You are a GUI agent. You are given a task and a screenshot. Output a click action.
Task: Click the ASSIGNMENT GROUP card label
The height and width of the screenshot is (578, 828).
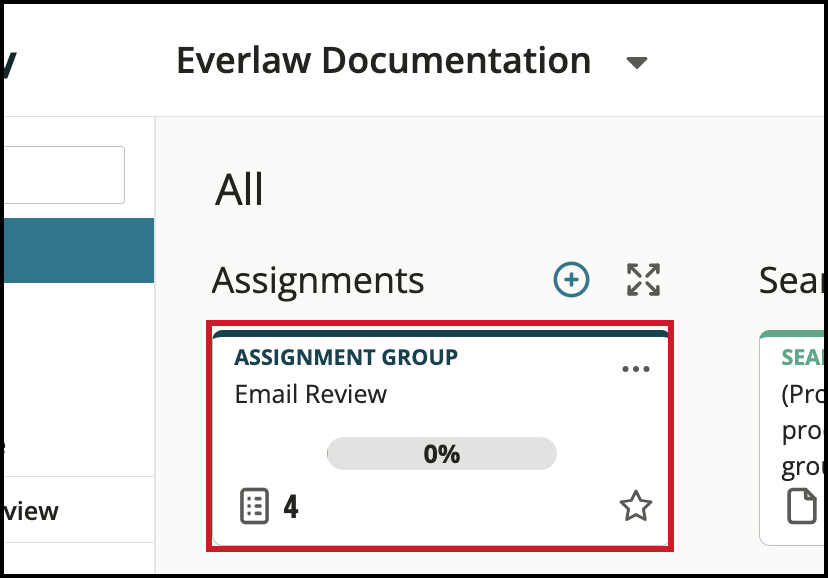click(x=346, y=357)
